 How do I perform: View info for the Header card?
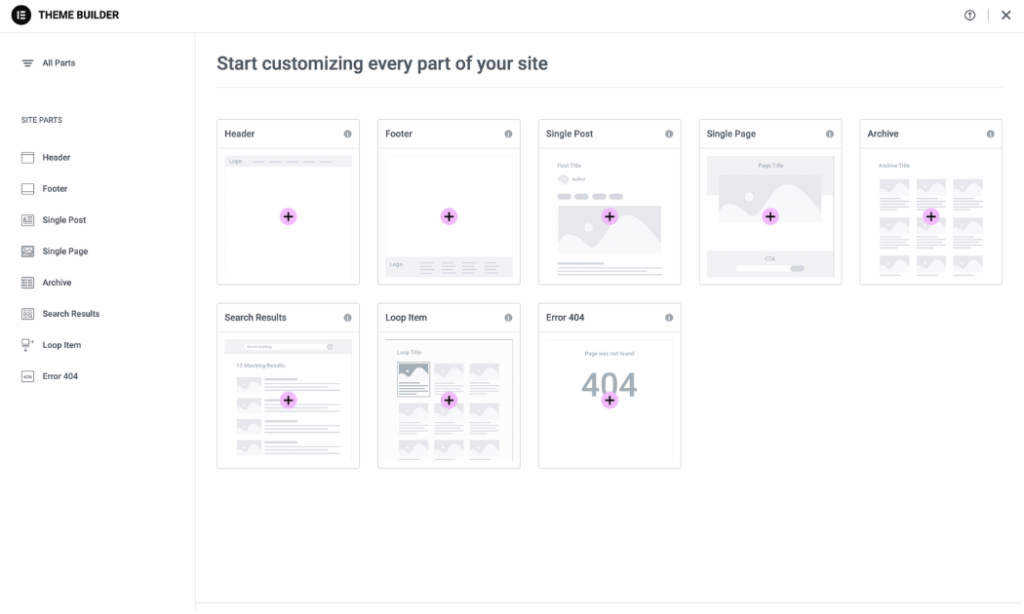tap(346, 133)
